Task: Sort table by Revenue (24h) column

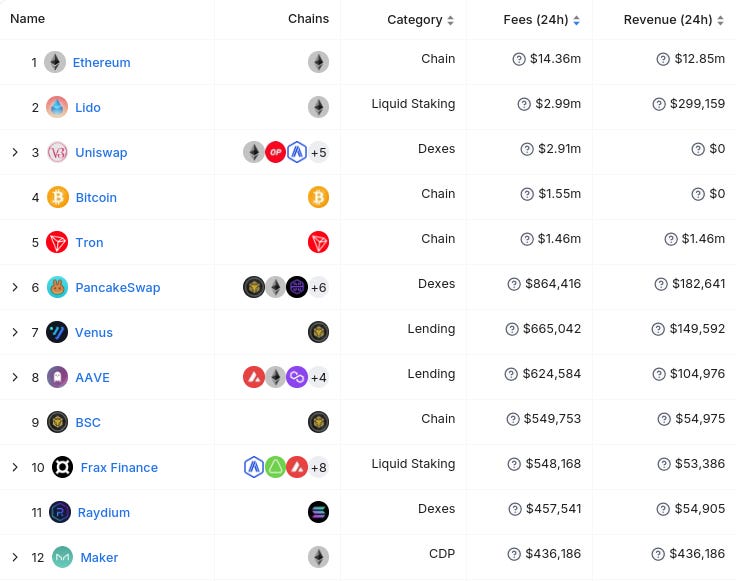Action: click(x=674, y=20)
